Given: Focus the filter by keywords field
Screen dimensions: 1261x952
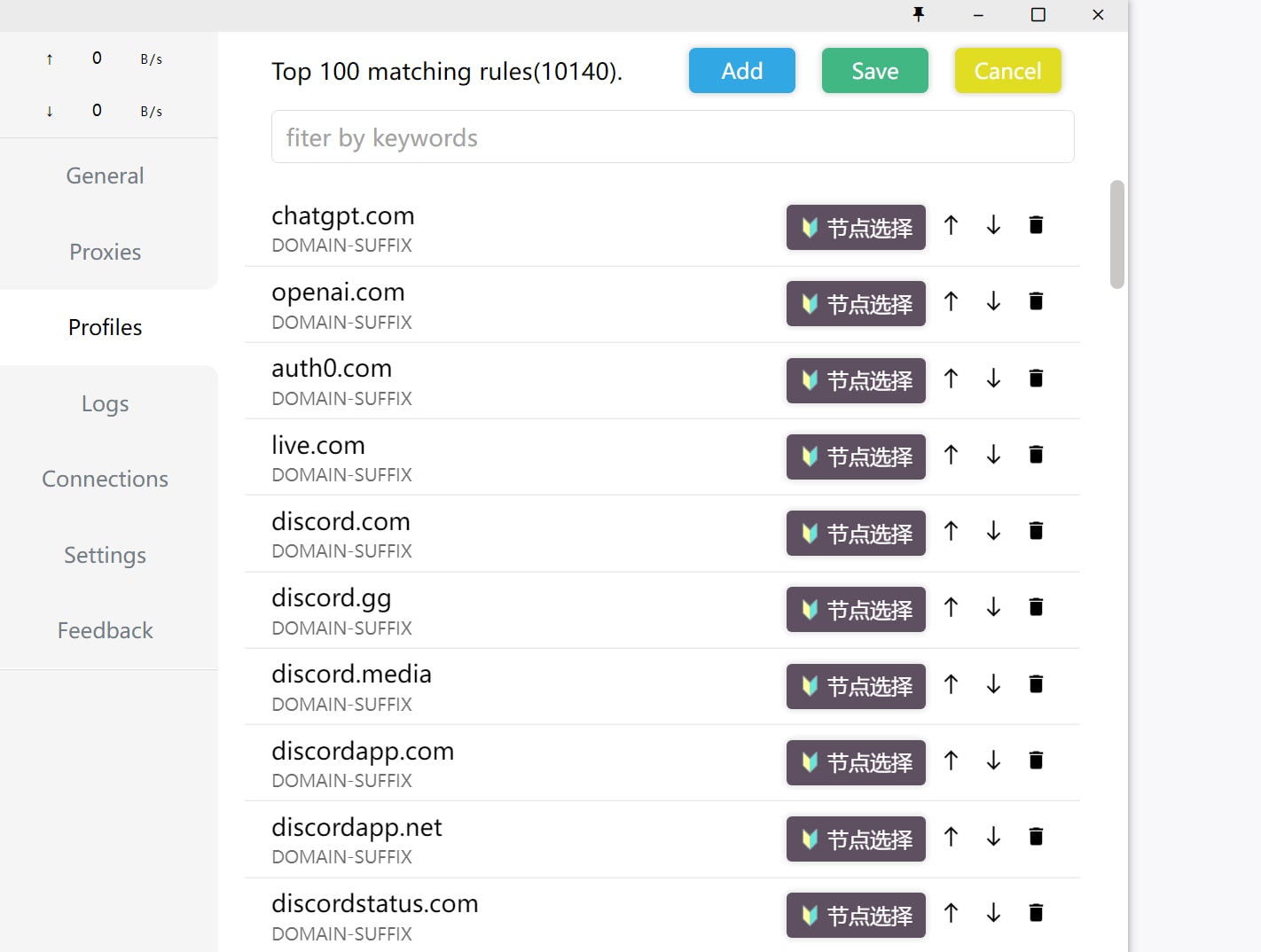Looking at the screenshot, I should tap(673, 137).
